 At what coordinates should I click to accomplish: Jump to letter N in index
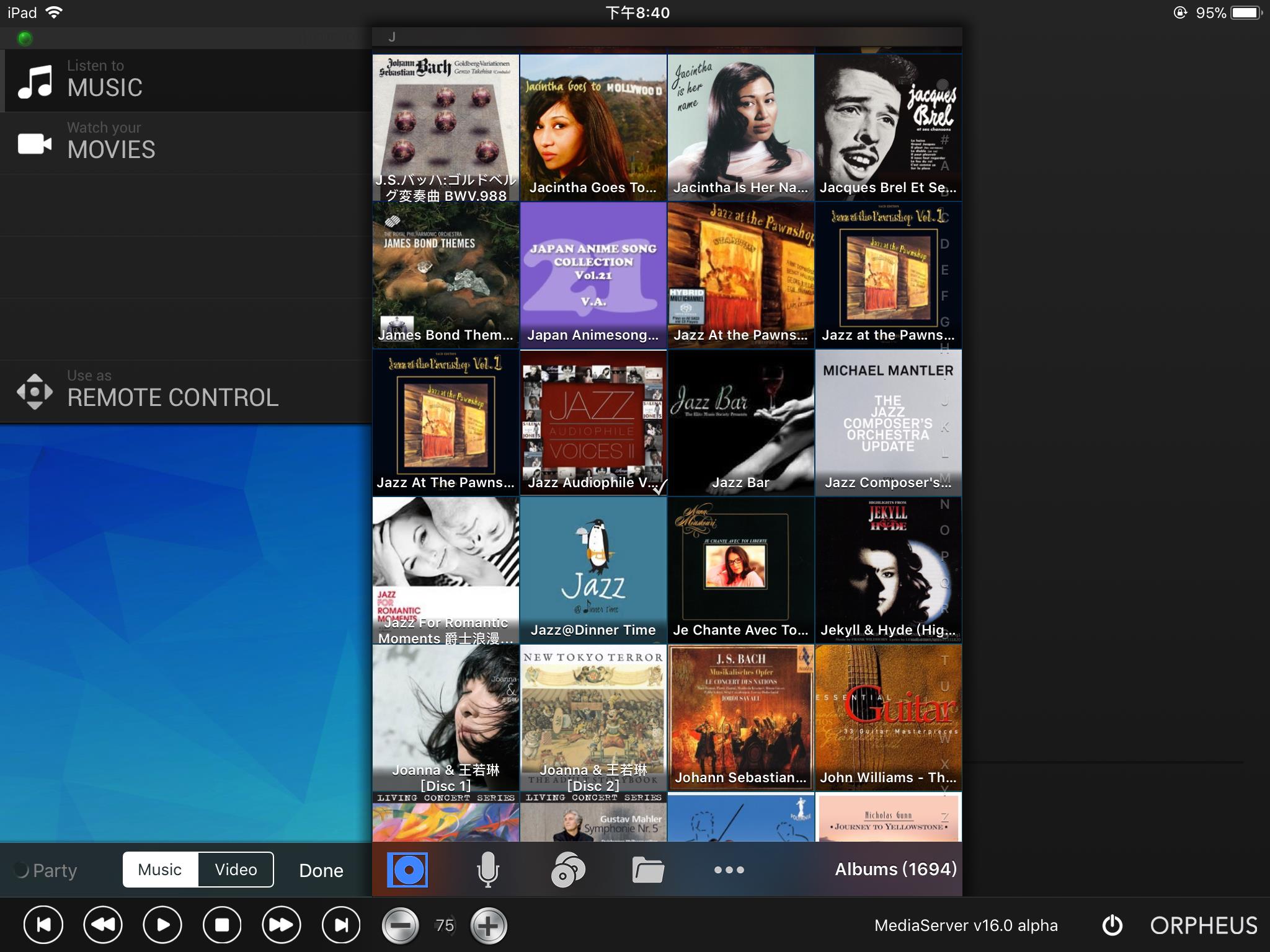[944, 504]
